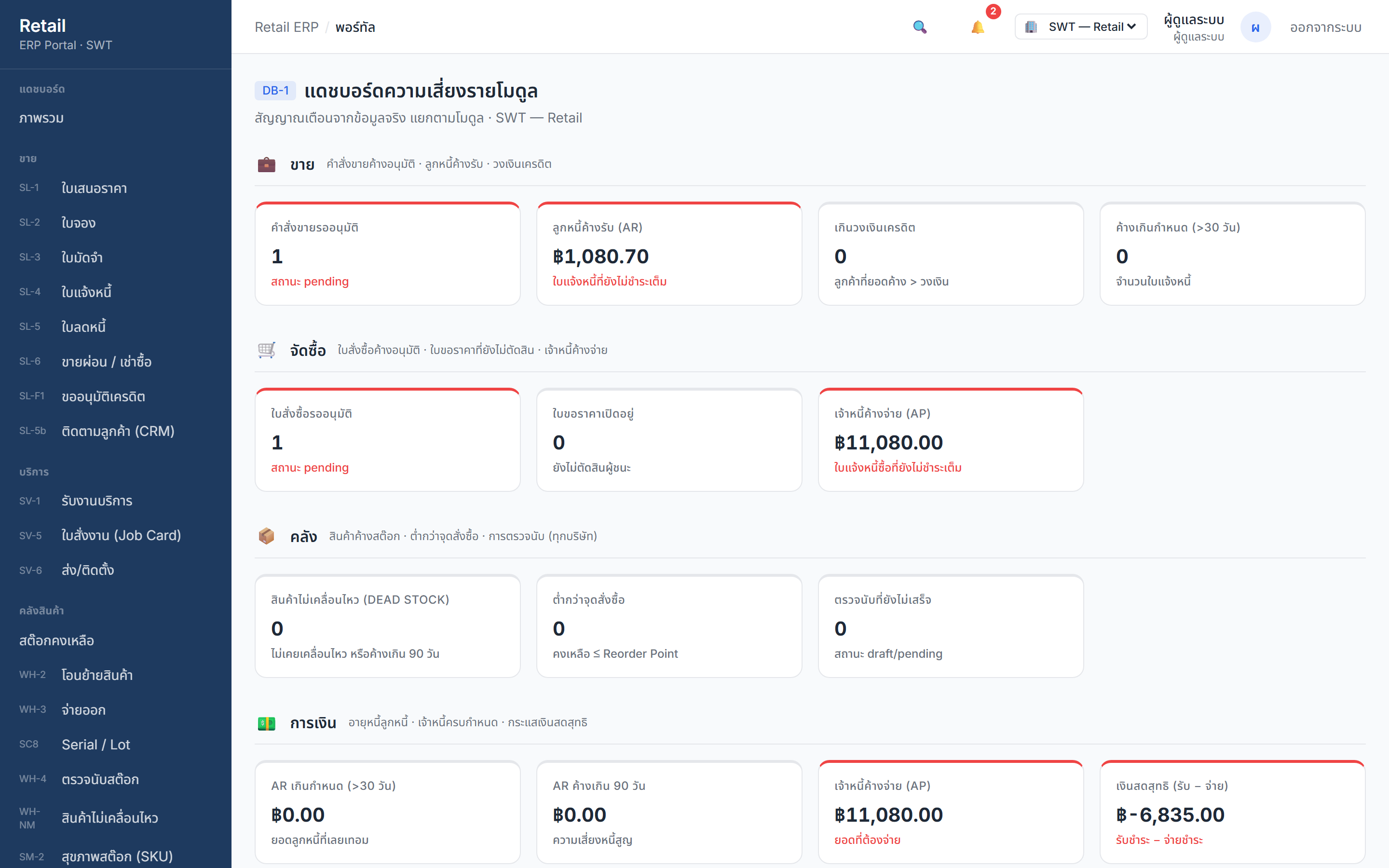Open SL-3 ใบมัดจำ menu item

tap(115, 257)
